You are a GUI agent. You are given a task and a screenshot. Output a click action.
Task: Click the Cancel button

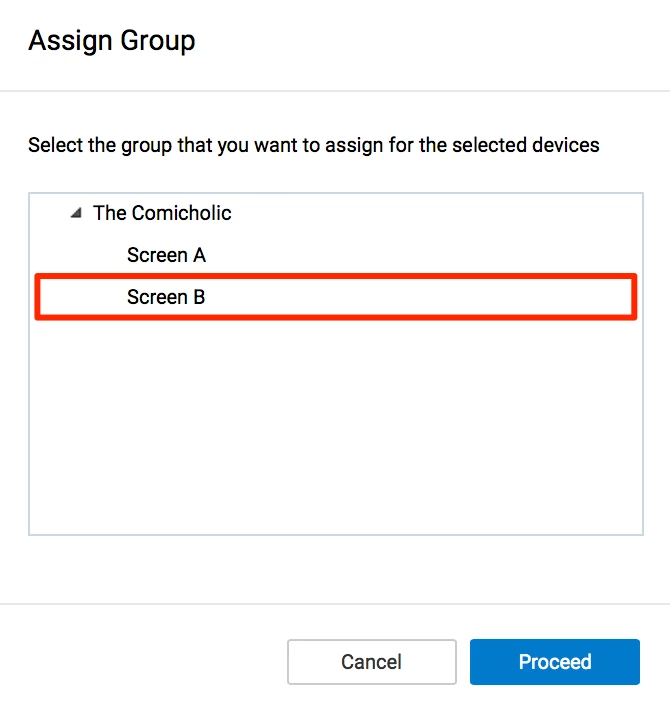pos(371,662)
